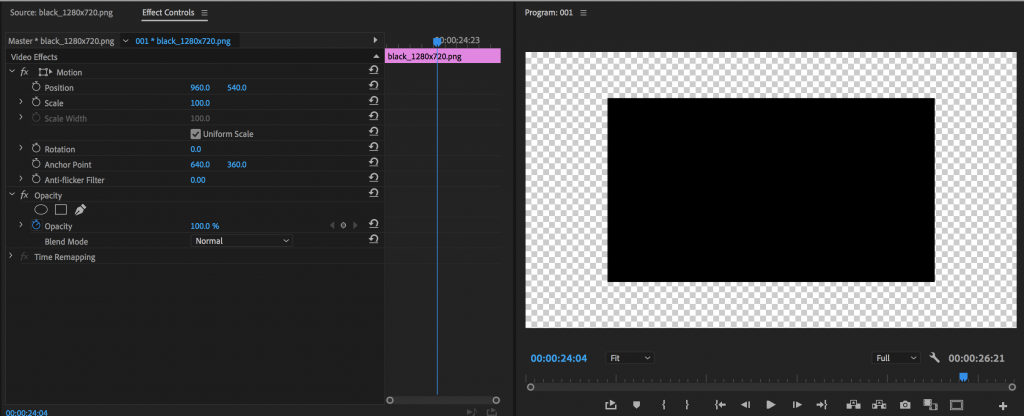This screenshot has width=1024, height=416.
Task: Toggle animation stopwatch for Rotation
Action: coord(36,149)
